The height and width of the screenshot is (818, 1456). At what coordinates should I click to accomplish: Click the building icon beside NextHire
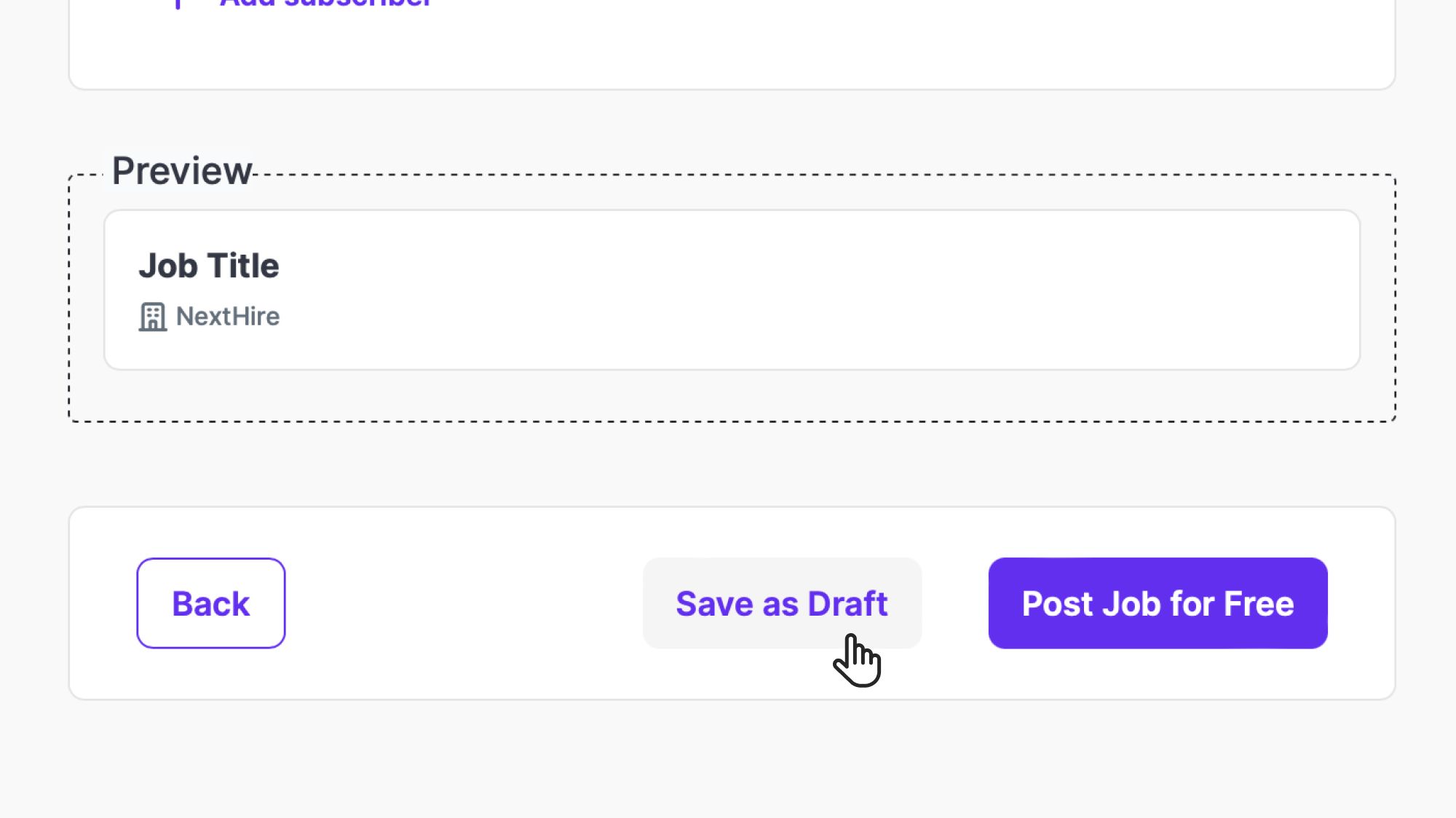pyautogui.click(x=153, y=317)
